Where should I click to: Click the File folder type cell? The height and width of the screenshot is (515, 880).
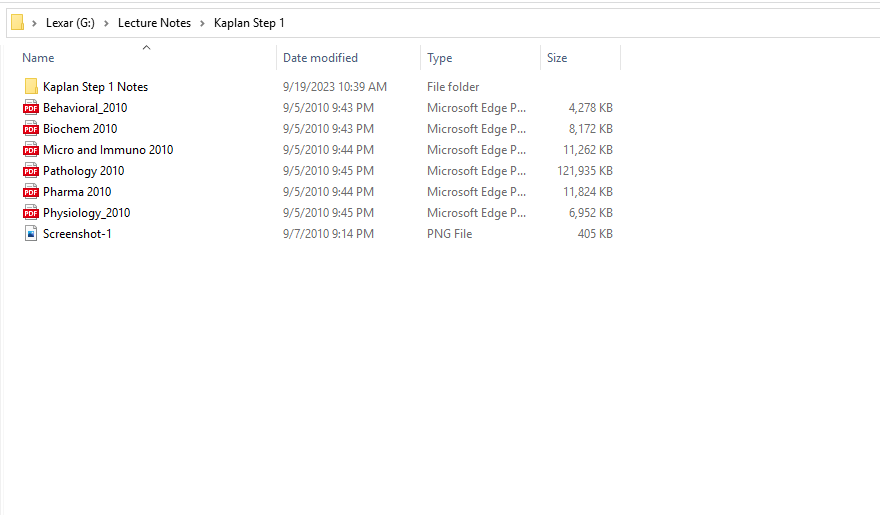coord(453,87)
